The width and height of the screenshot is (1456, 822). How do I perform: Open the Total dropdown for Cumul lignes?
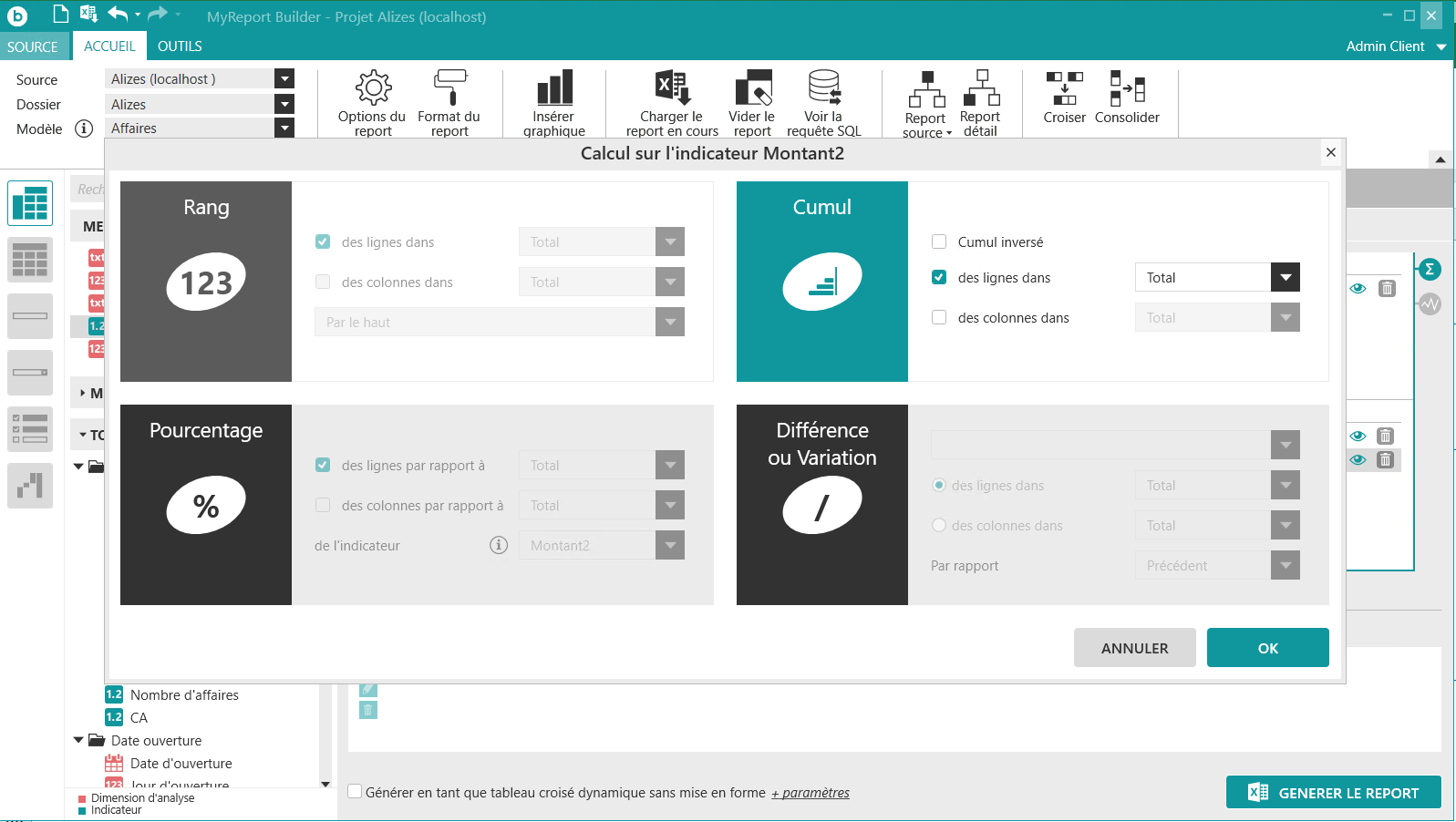click(1285, 277)
